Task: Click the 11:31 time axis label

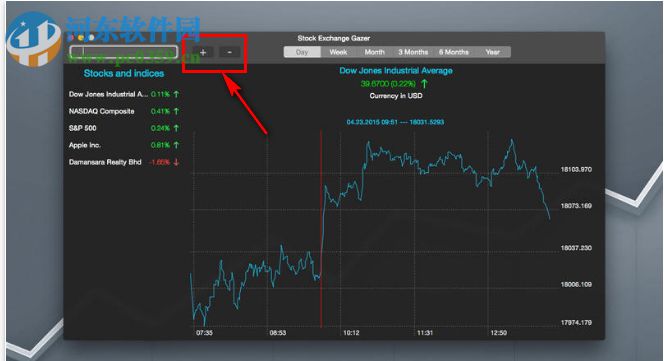Action: click(x=425, y=333)
